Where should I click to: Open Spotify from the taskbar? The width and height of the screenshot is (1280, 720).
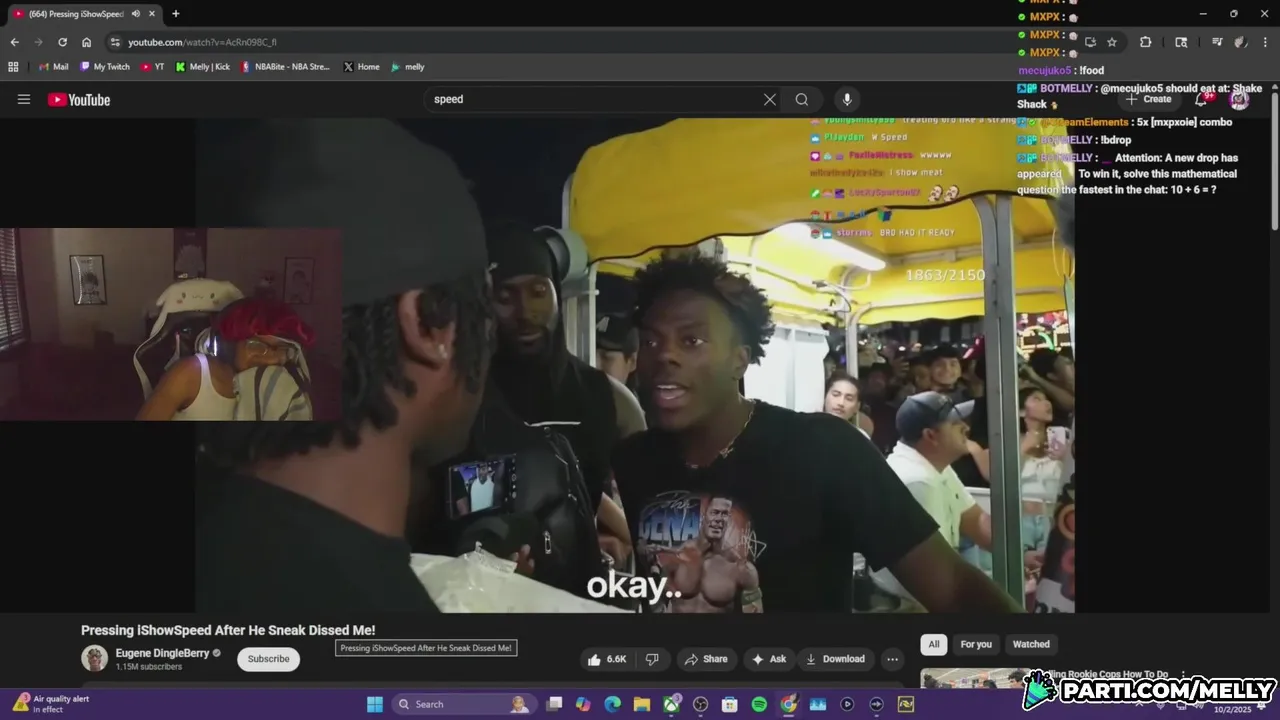(759, 704)
